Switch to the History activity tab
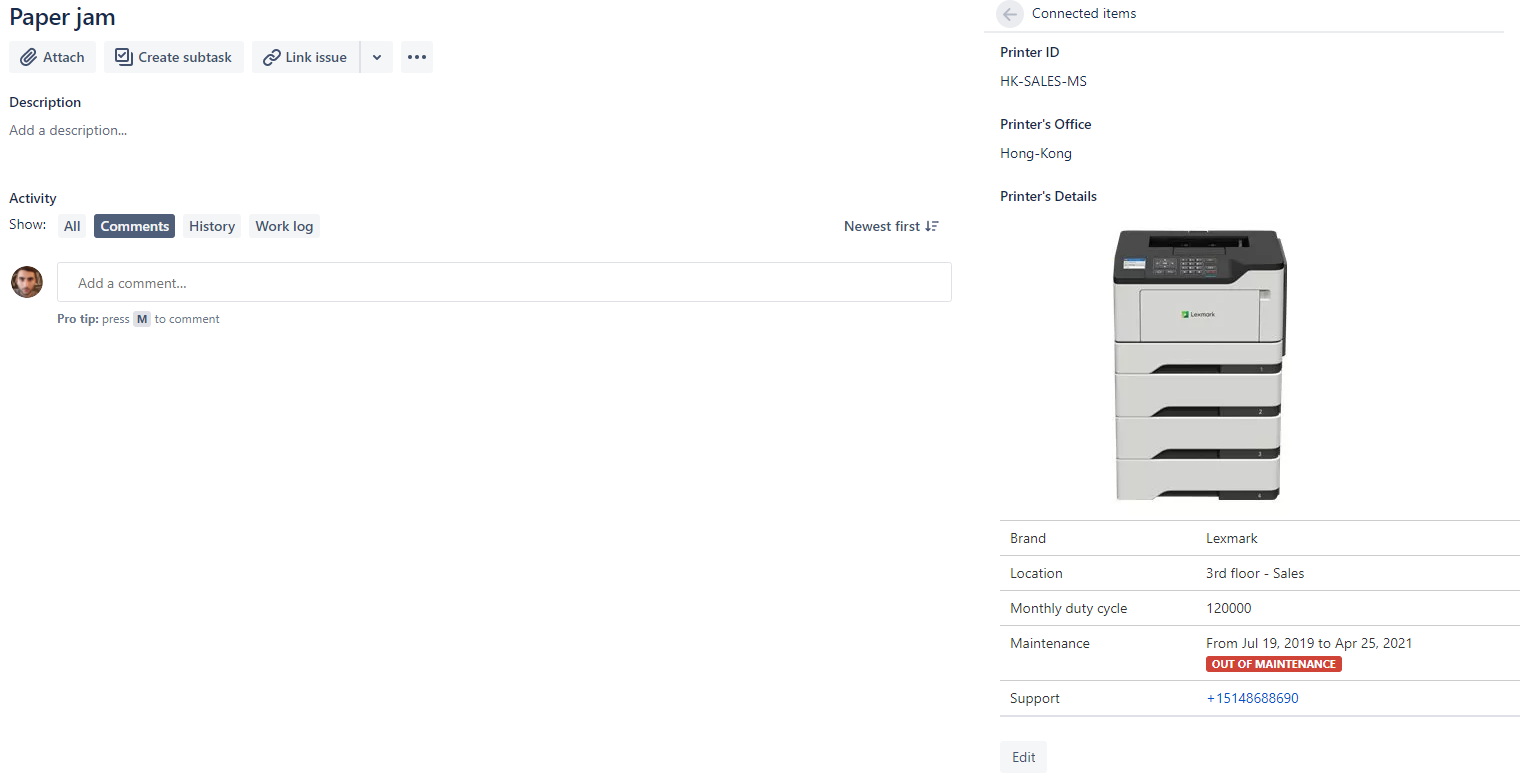 tap(212, 226)
